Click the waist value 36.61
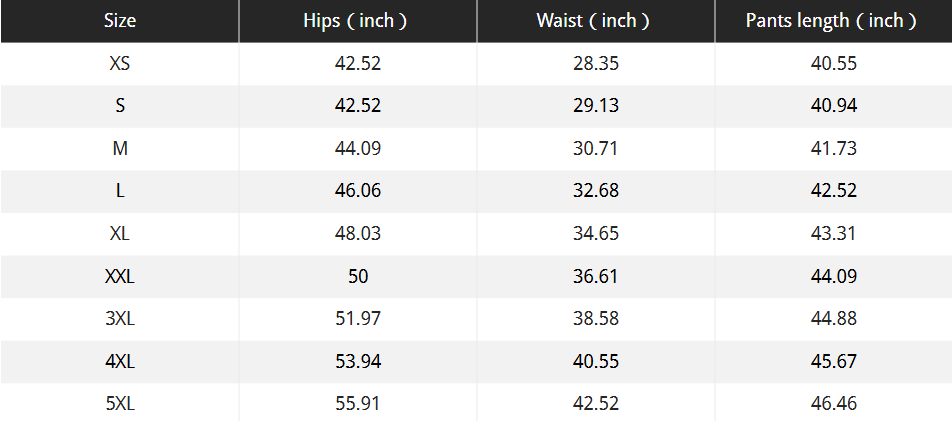 tap(596, 276)
